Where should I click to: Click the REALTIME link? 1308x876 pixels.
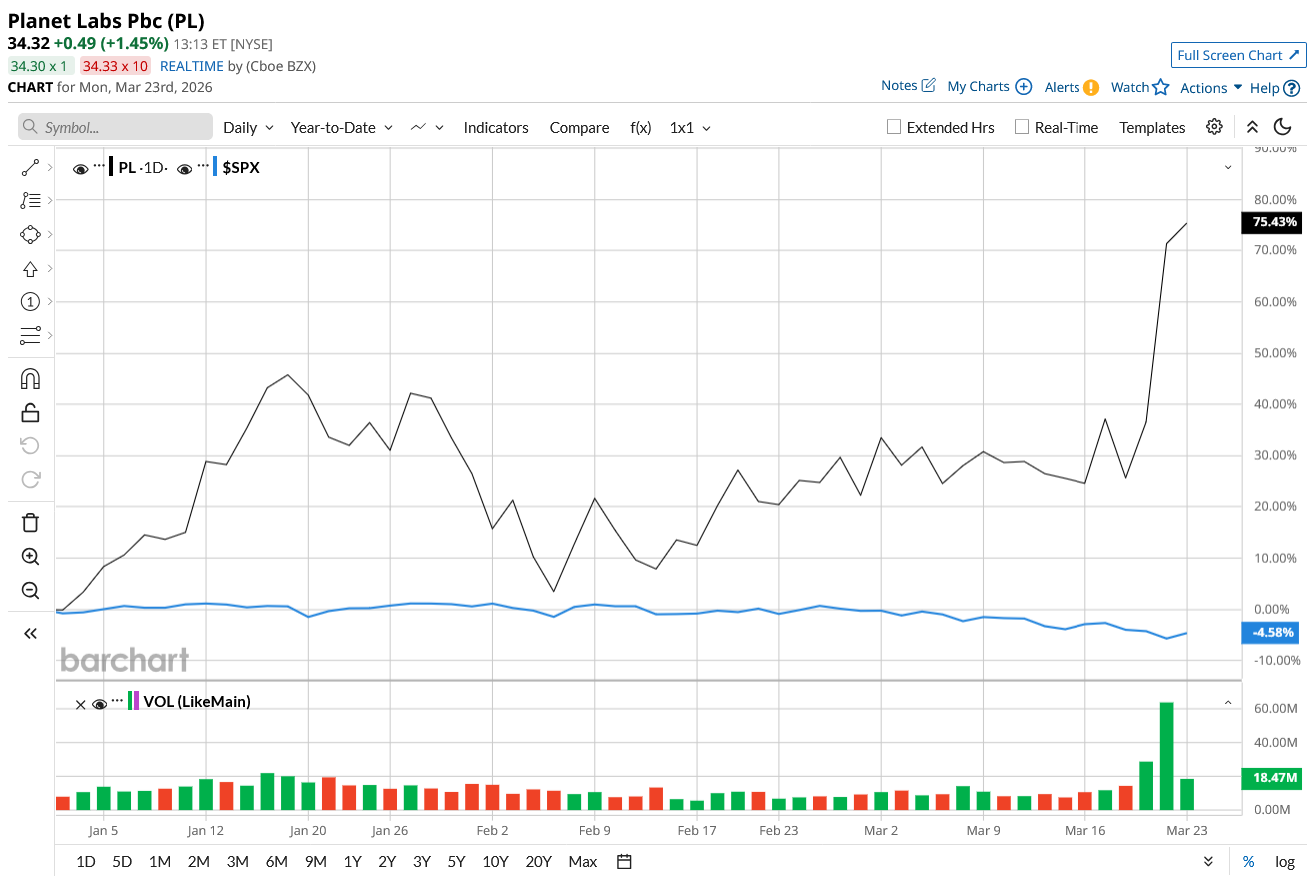[192, 66]
